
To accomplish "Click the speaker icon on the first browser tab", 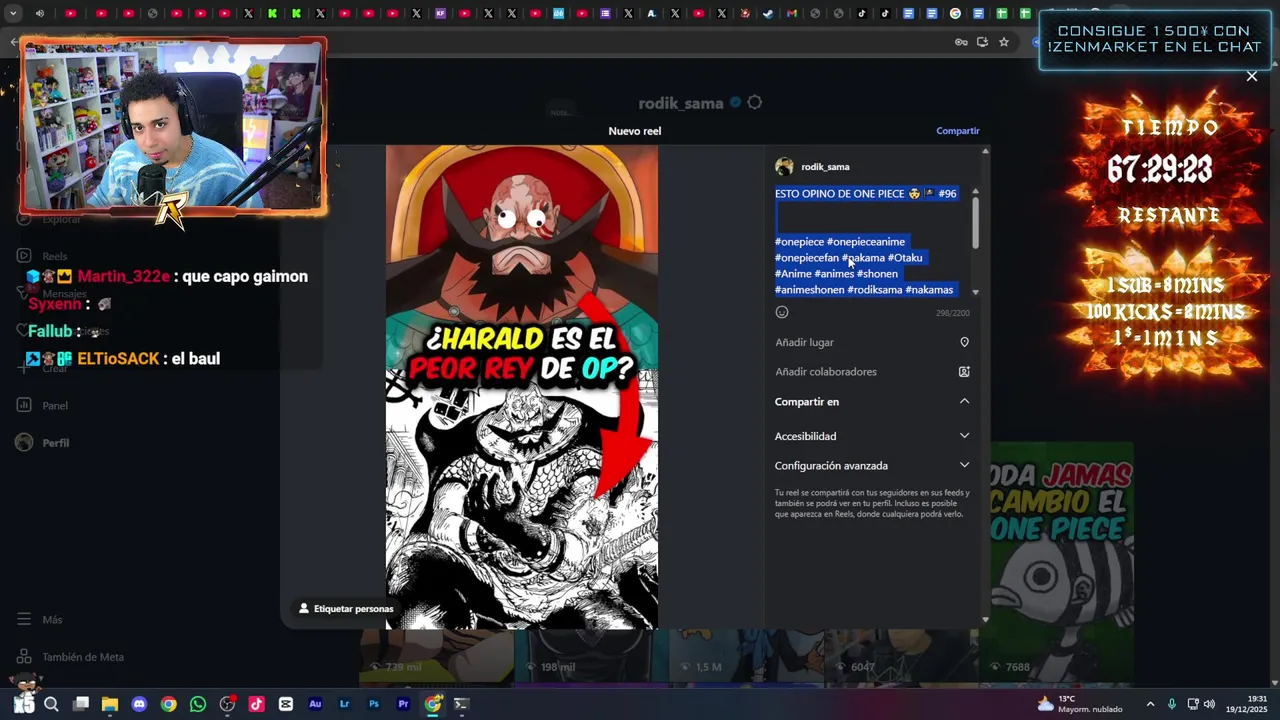I will [40, 13].
